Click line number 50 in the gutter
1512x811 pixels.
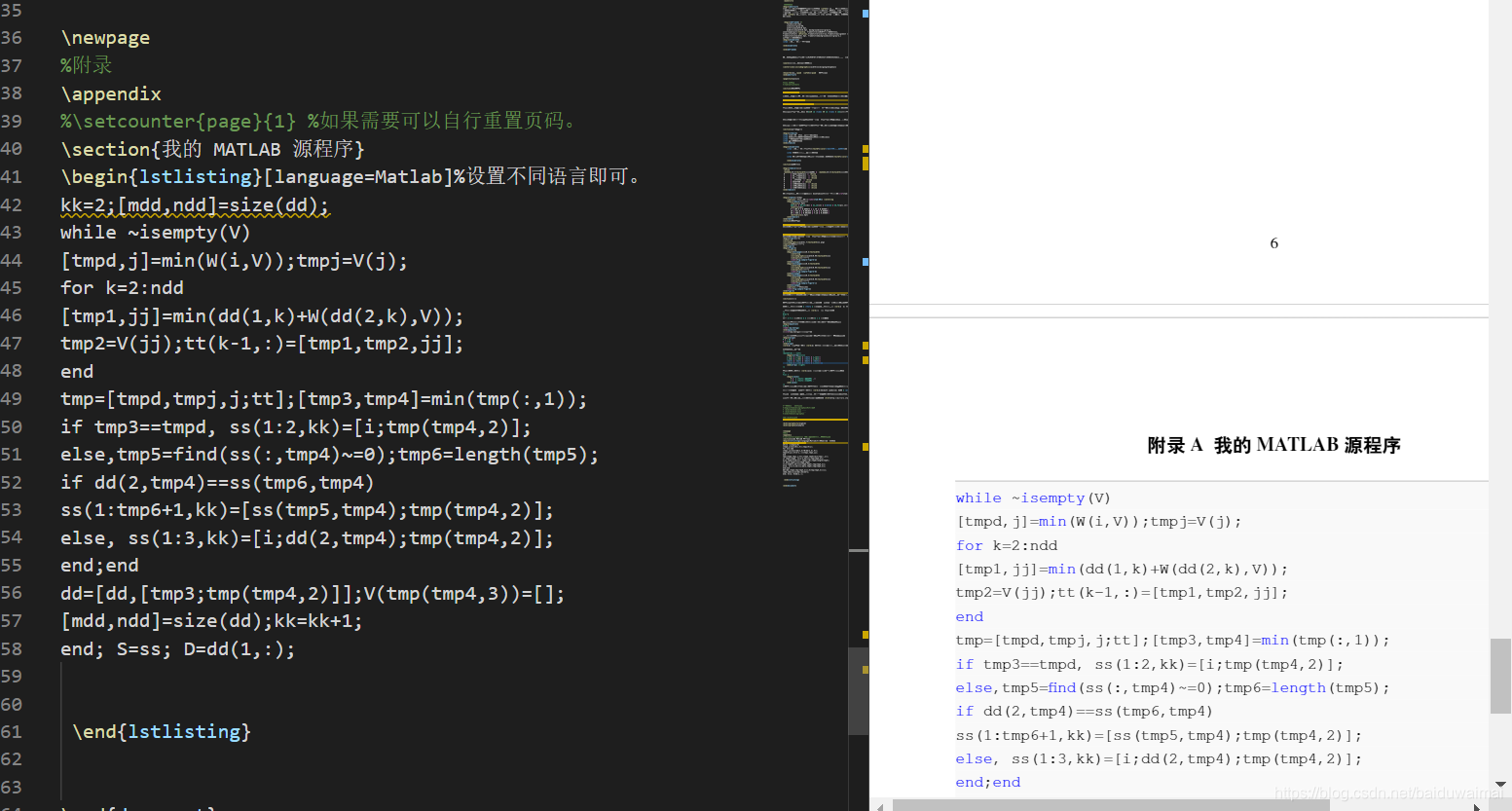point(12,426)
